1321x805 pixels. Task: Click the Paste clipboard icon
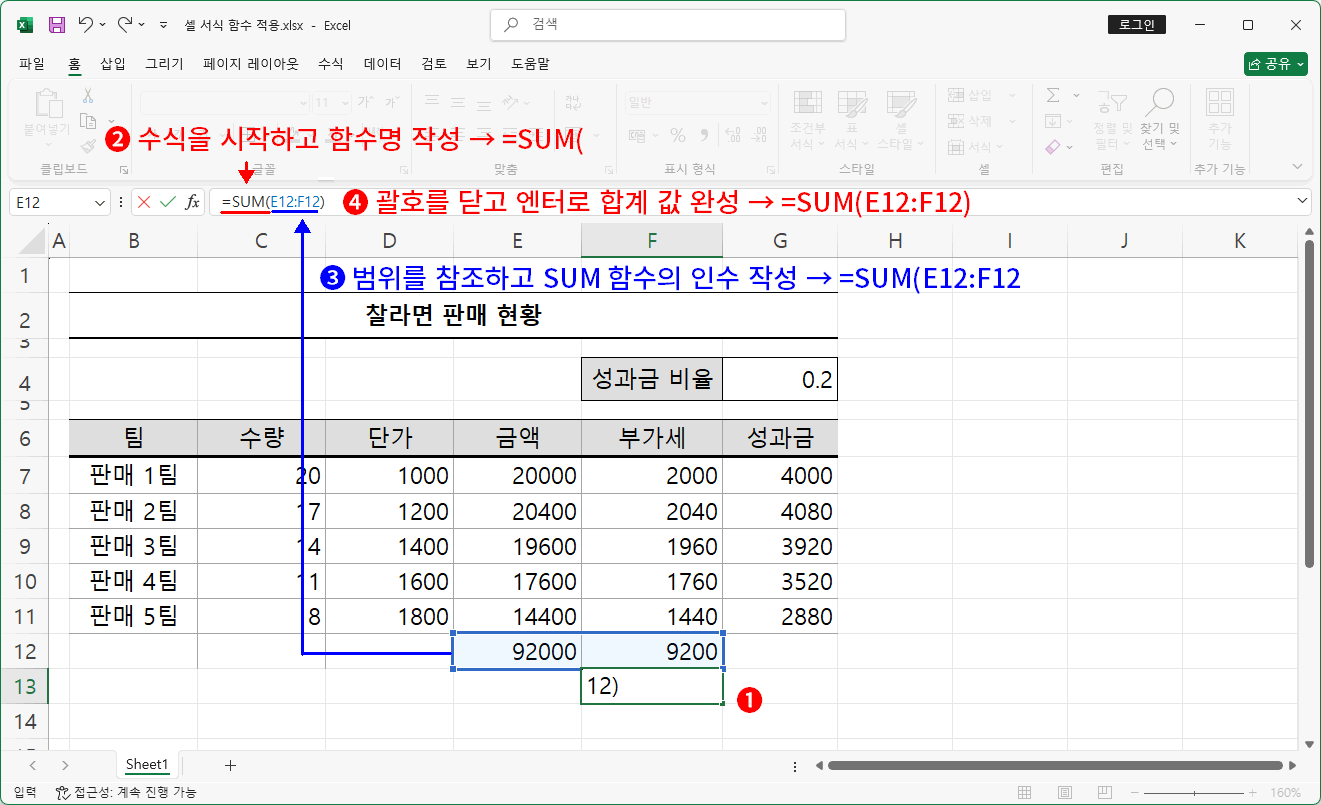pos(47,104)
